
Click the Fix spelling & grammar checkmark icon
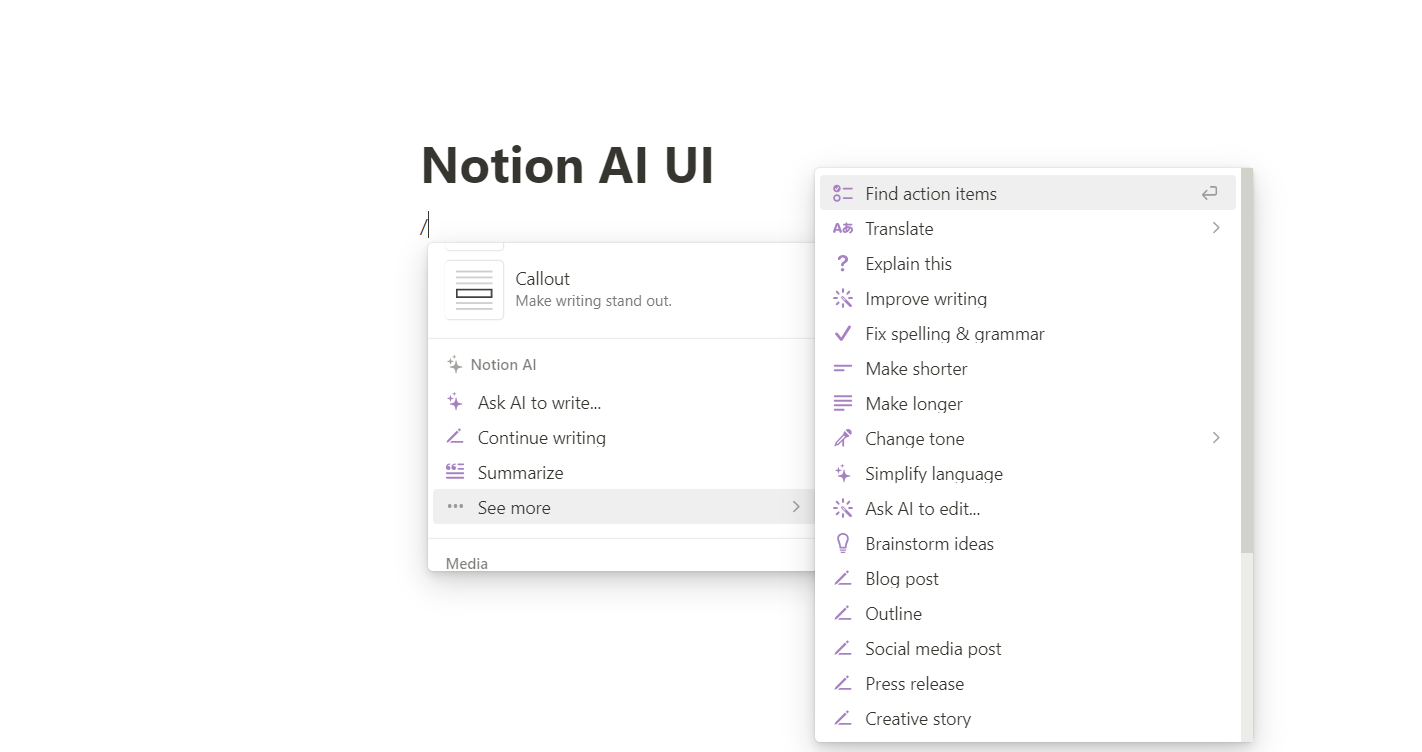(x=843, y=334)
